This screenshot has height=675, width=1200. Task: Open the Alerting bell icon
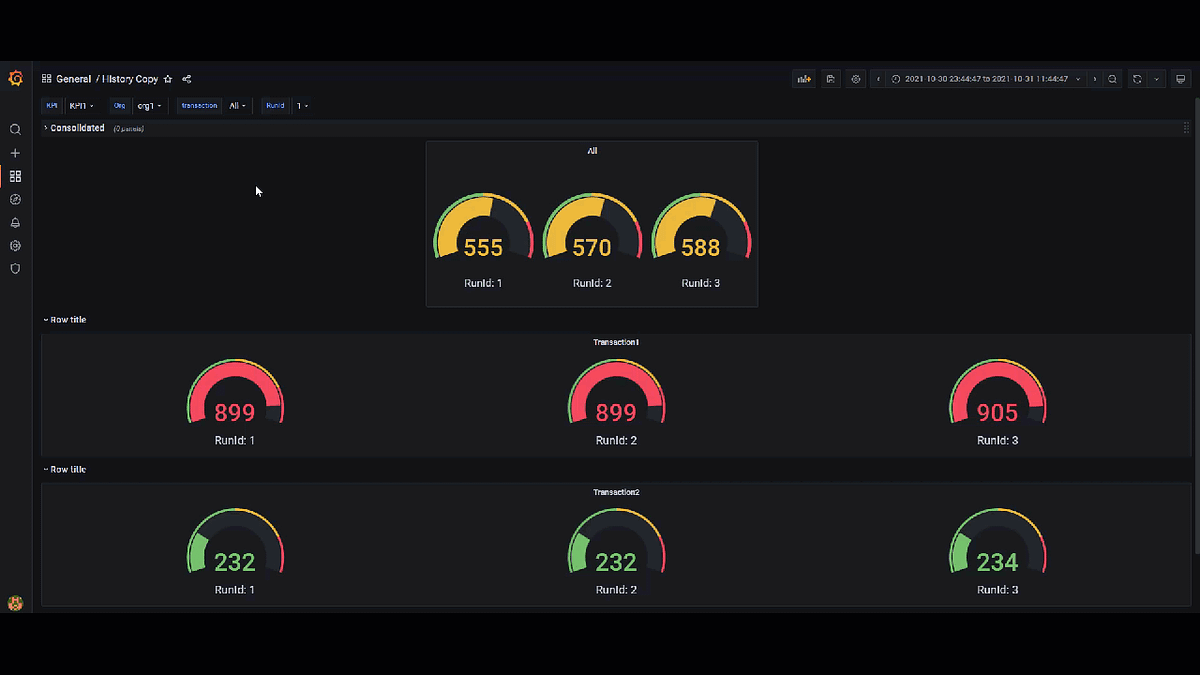click(15, 222)
